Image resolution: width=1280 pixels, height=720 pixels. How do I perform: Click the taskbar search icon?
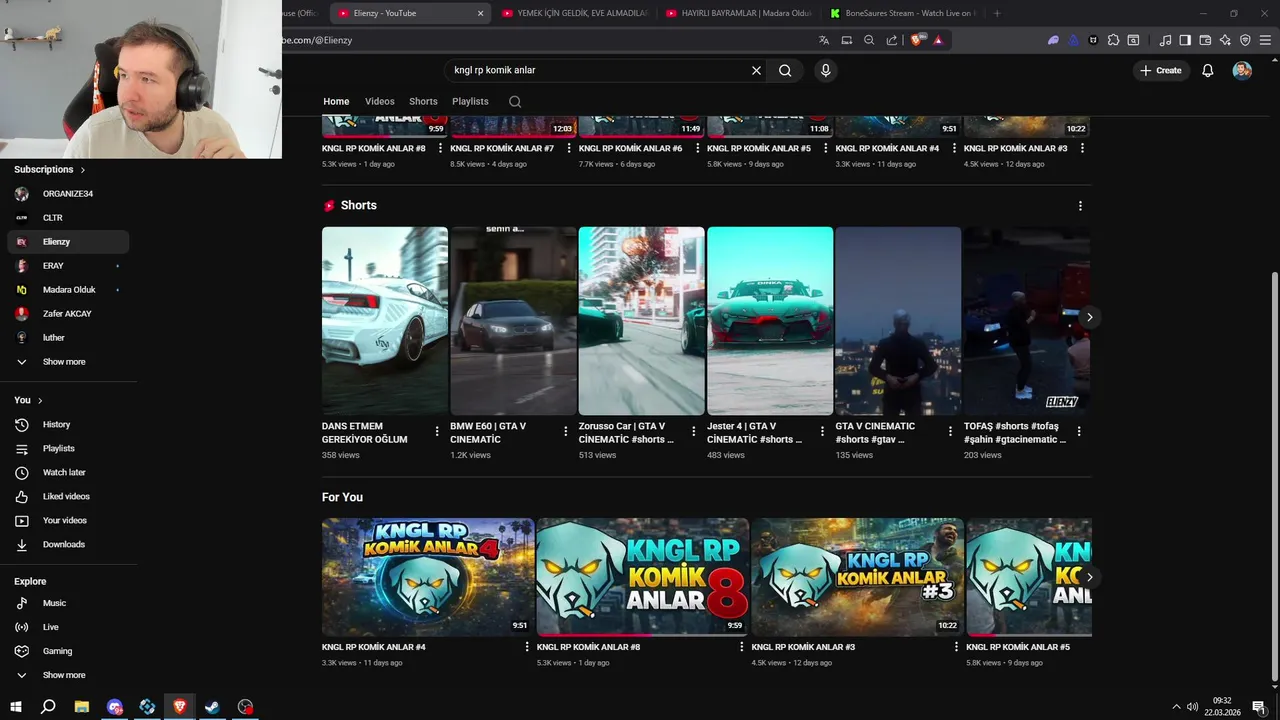click(x=48, y=707)
